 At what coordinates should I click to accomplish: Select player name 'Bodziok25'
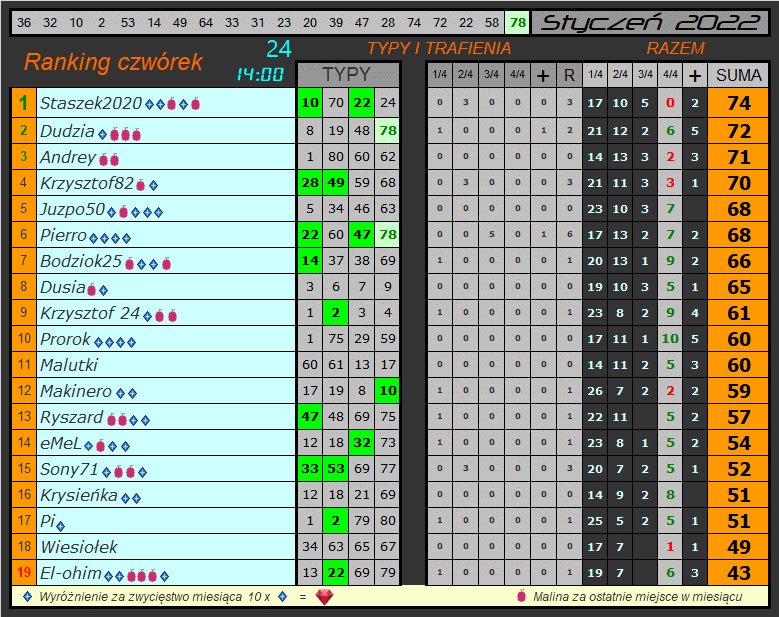[x=81, y=261]
